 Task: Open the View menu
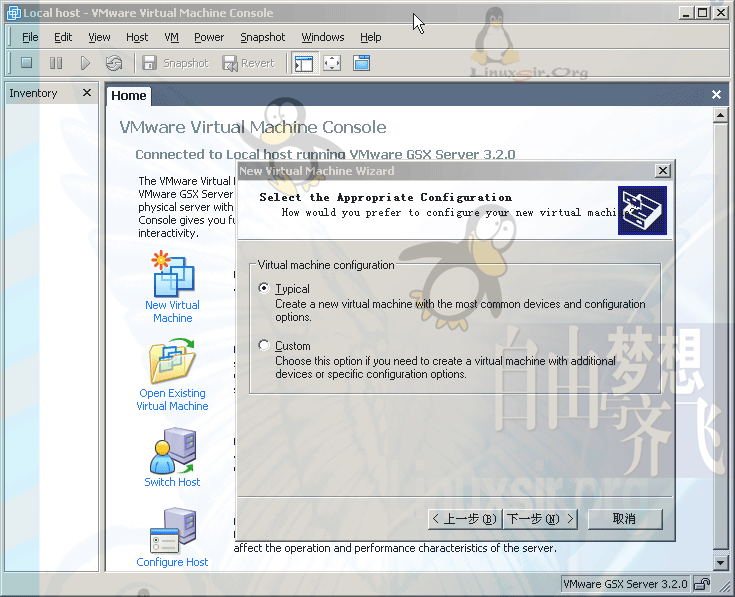(99, 37)
